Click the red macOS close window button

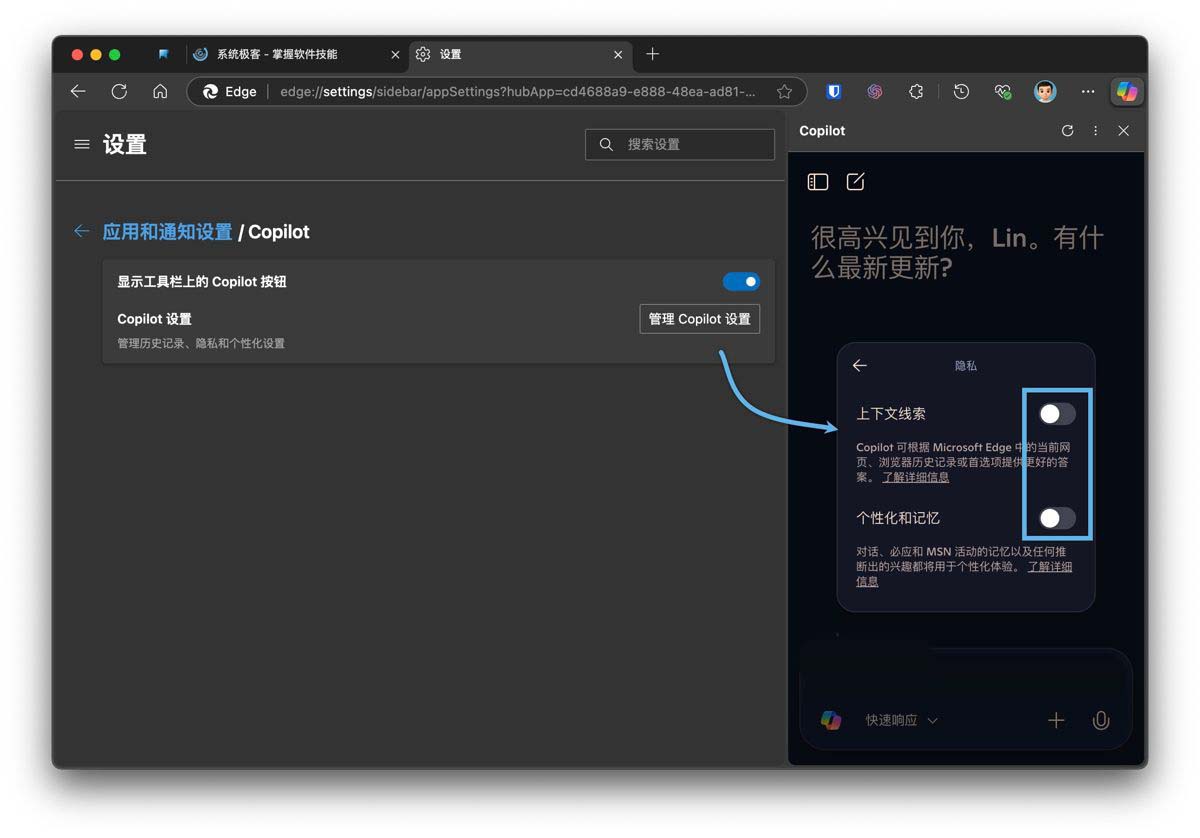[x=77, y=54]
